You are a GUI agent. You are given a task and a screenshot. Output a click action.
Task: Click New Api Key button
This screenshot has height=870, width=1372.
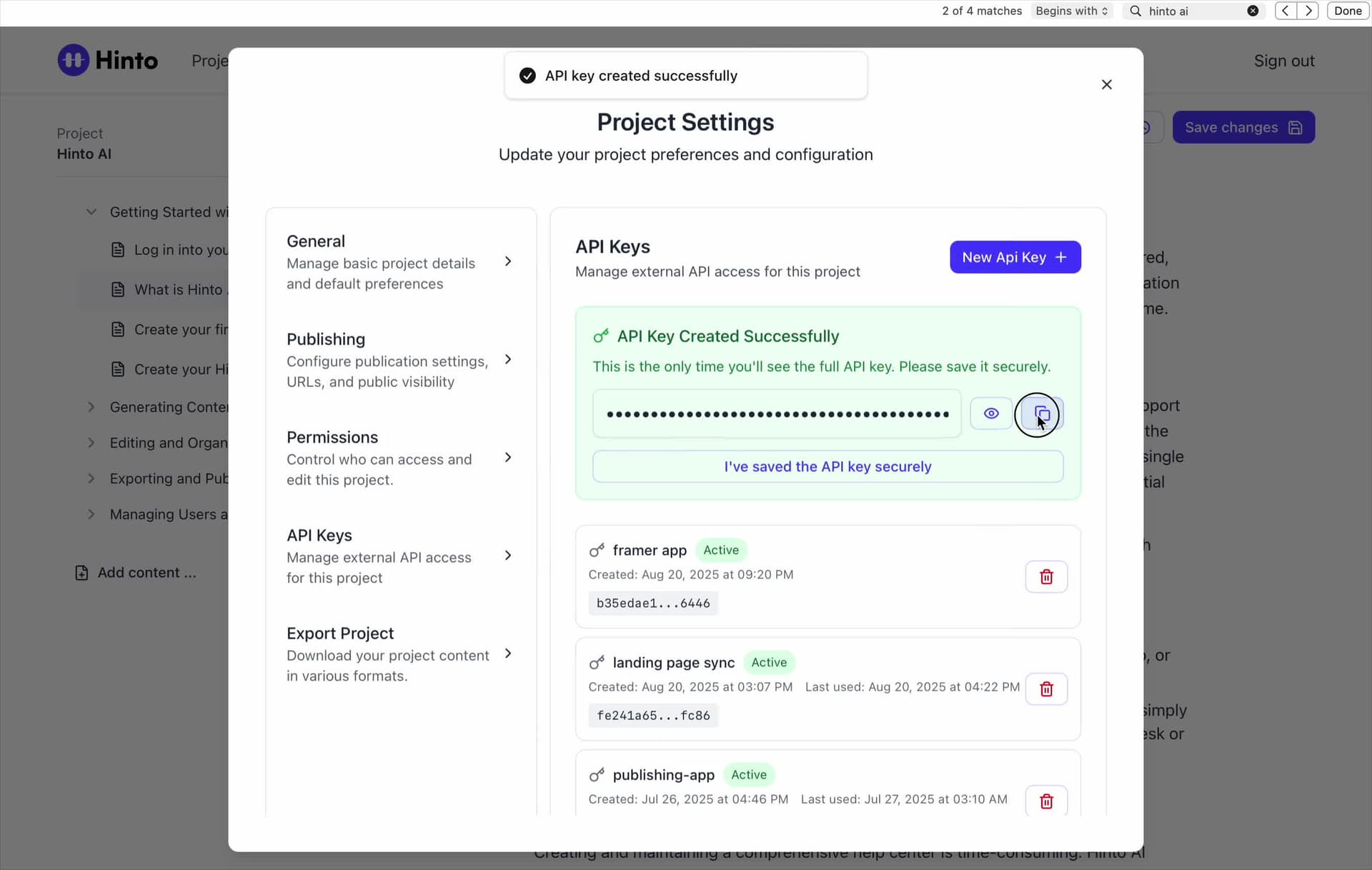click(1015, 257)
